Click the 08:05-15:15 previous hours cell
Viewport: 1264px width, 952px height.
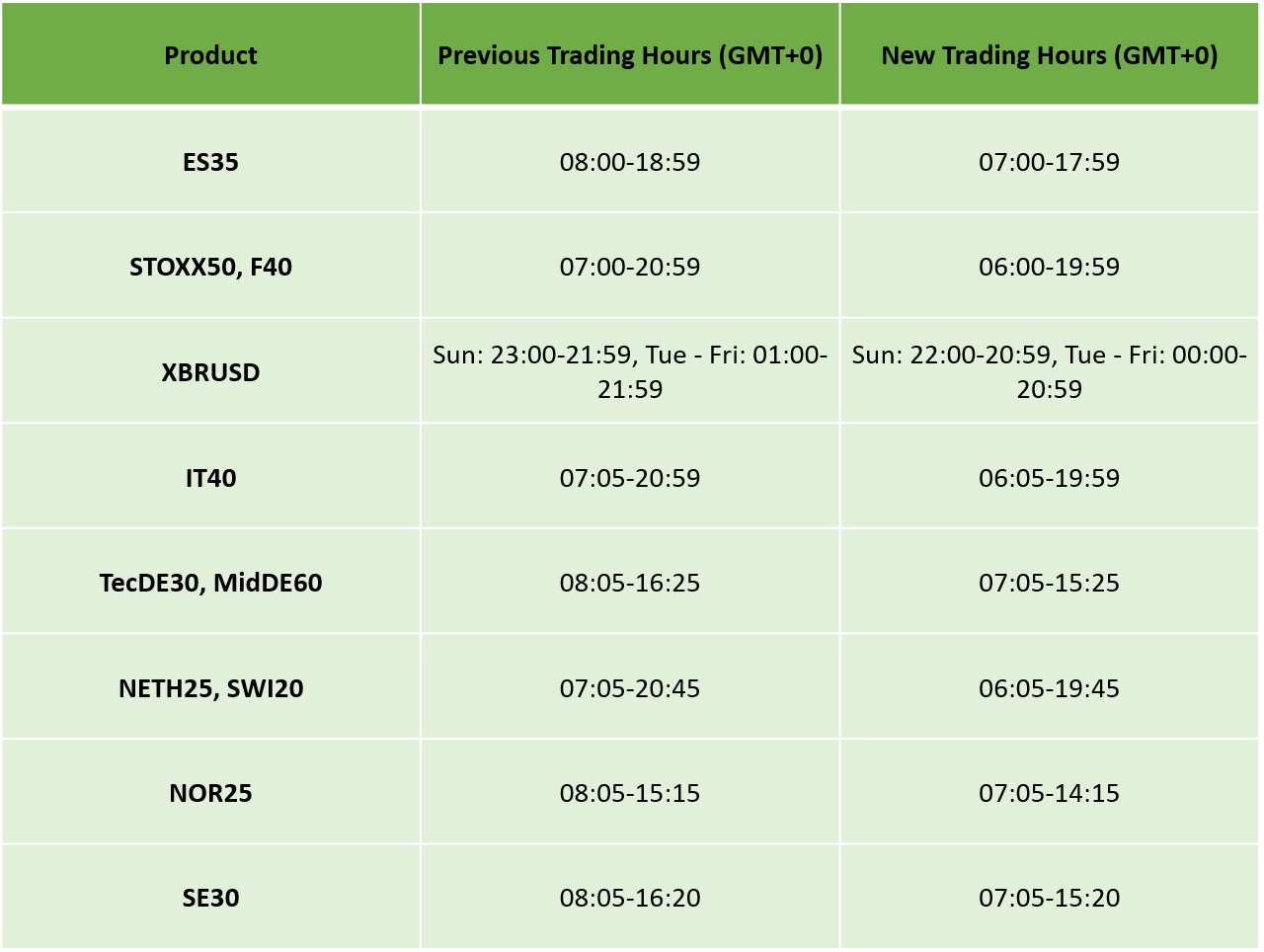pos(630,793)
